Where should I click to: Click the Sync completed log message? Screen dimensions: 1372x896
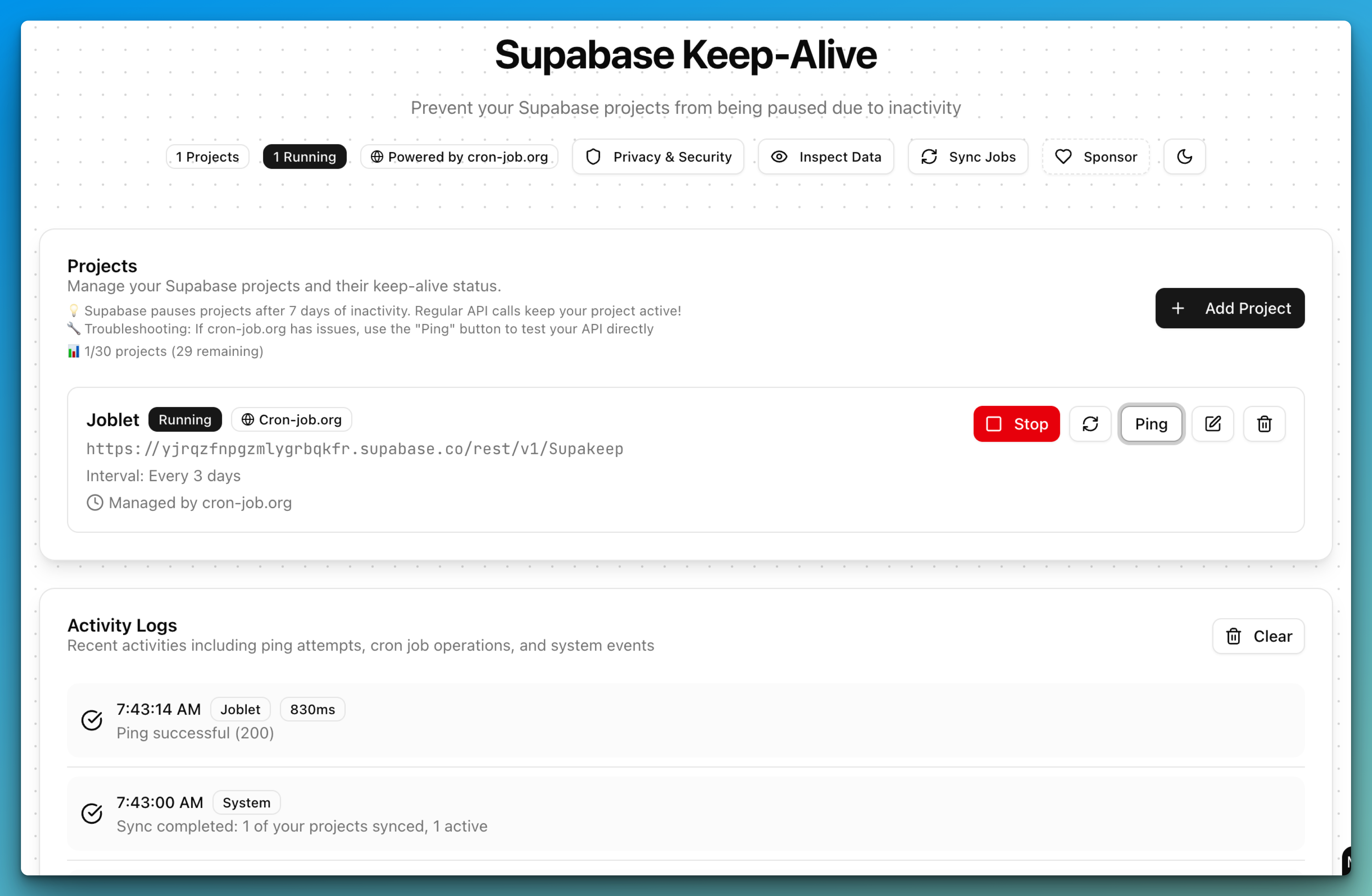[302, 826]
